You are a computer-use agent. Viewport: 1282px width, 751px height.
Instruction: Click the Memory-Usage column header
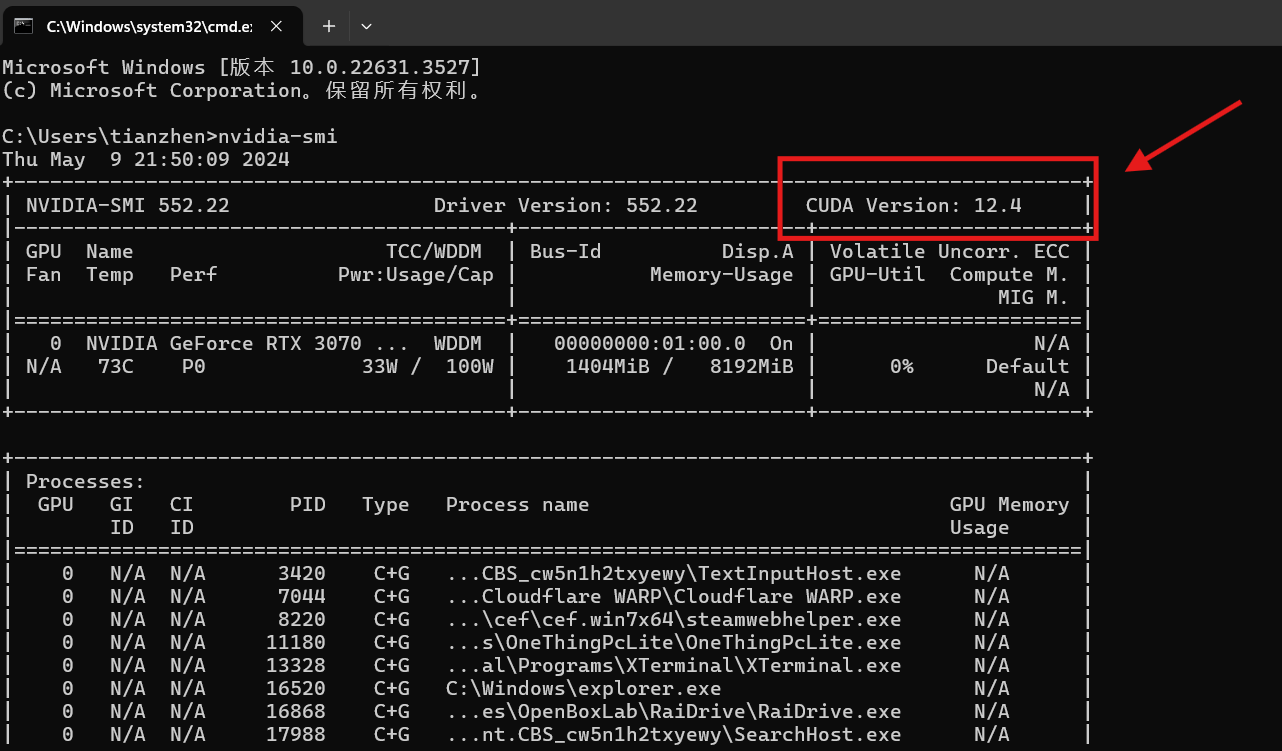point(722,275)
